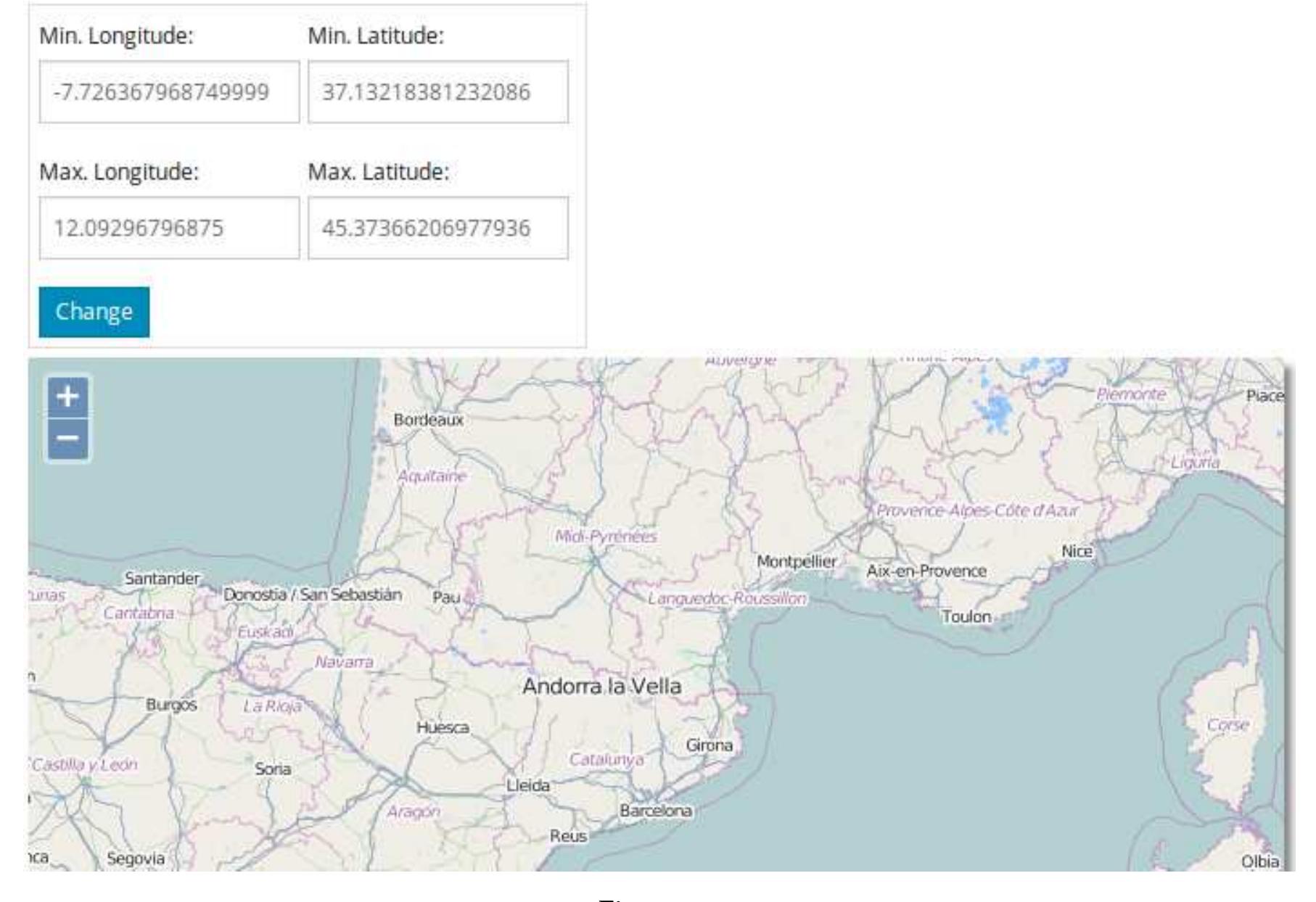
Task: Click Montpellier on the map
Action: 797,561
